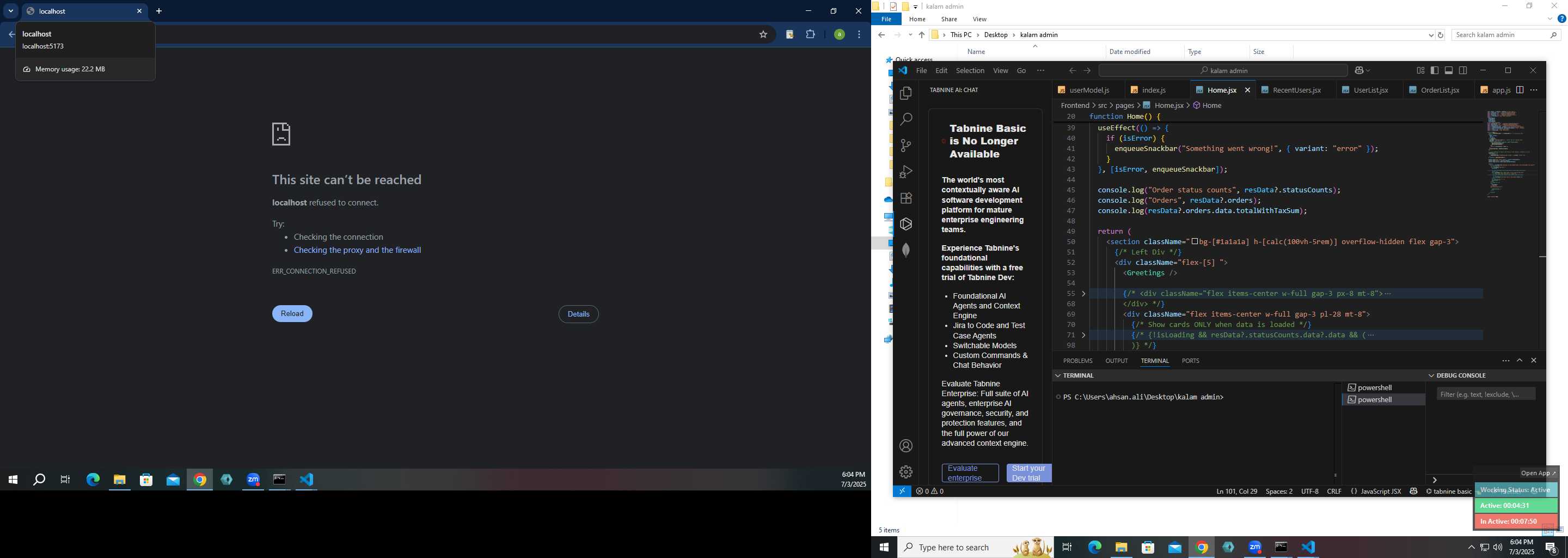This screenshot has height=558, width=1568.
Task: Open the Search view in VS Code activity bar
Action: coord(906,119)
